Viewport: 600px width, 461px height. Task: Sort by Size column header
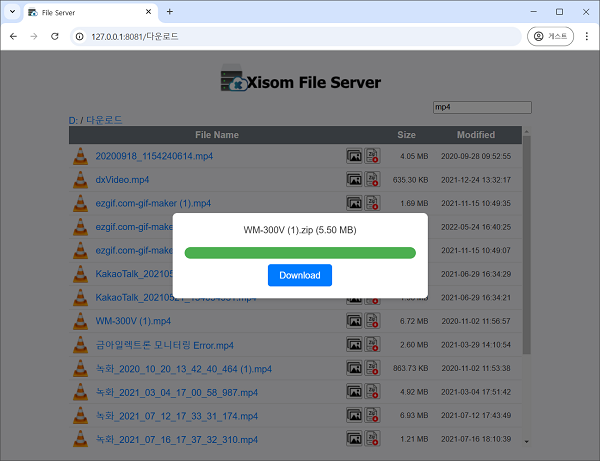[406, 135]
